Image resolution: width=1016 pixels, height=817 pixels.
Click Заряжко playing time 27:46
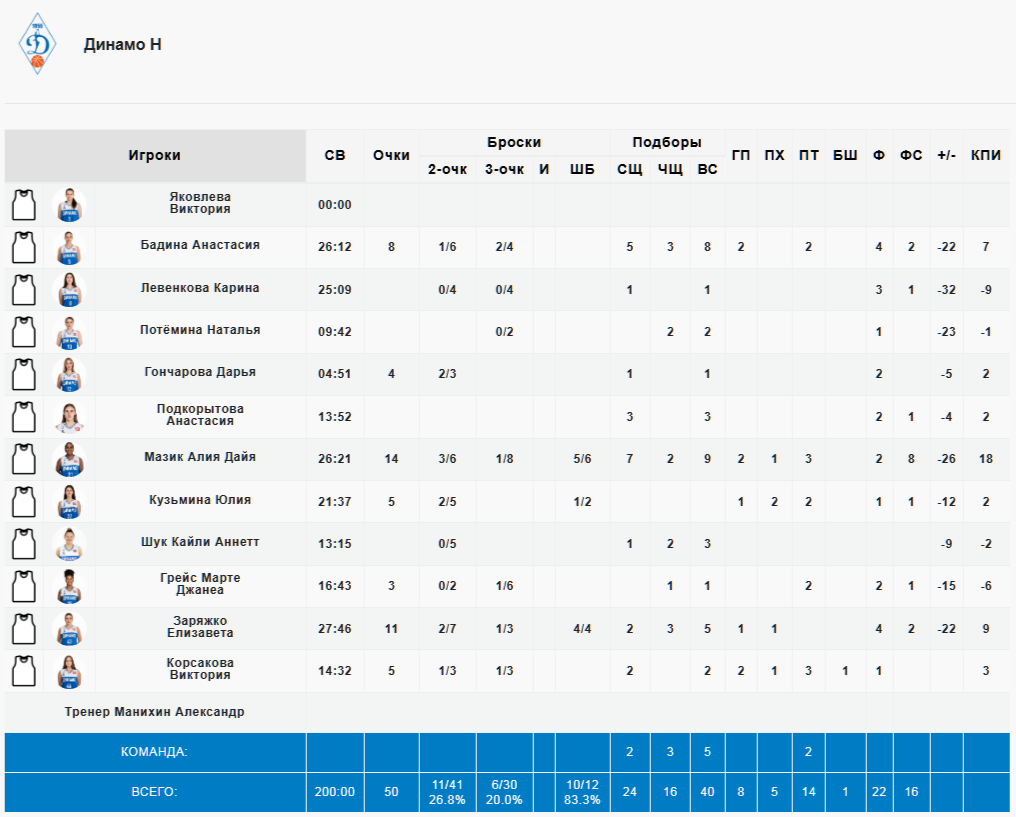point(335,628)
